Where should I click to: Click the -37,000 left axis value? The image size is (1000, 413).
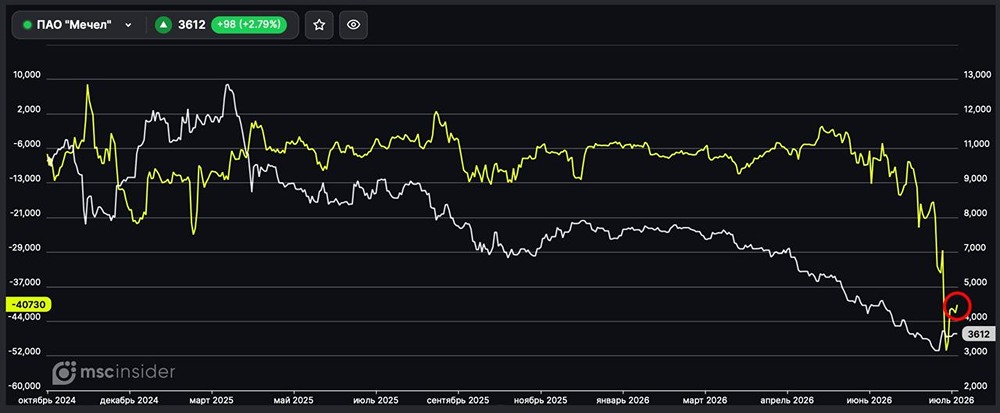coord(25,283)
